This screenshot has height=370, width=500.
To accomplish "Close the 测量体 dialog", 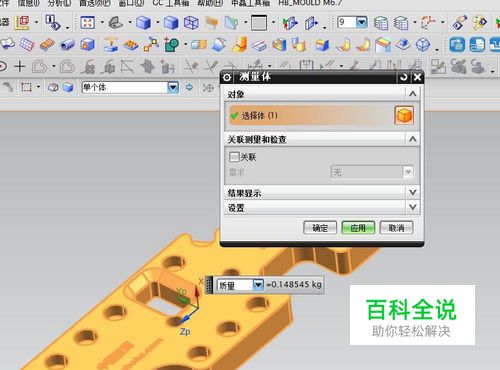I will tap(417, 77).
